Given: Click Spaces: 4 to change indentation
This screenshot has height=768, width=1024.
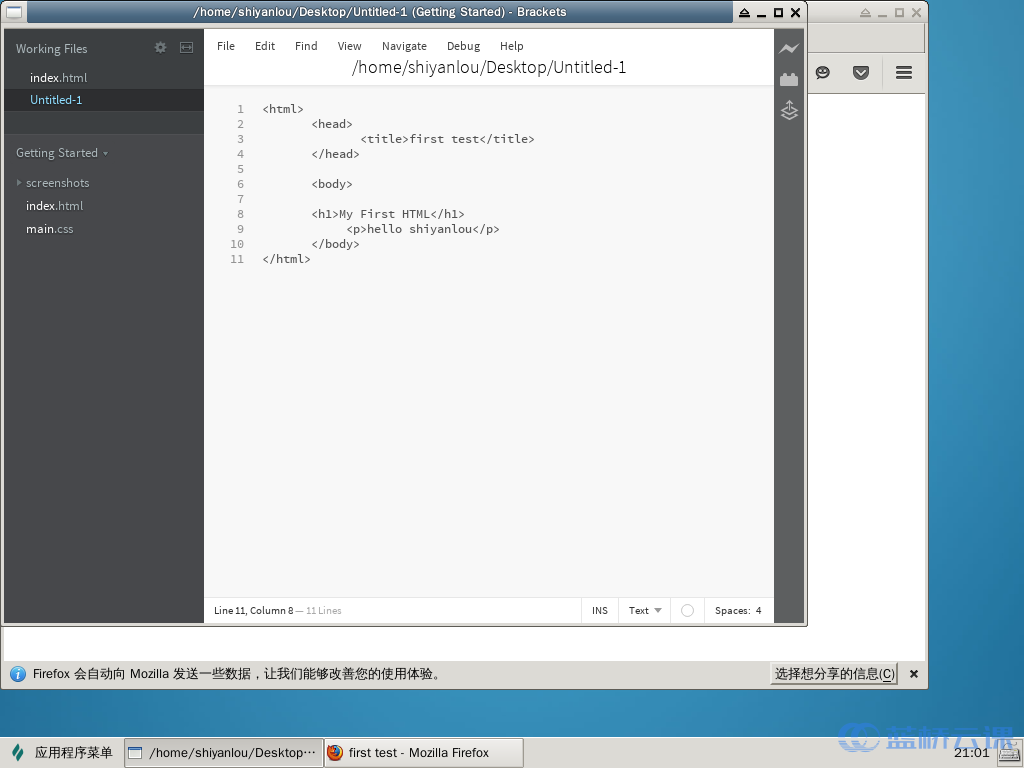Looking at the screenshot, I should (x=738, y=610).
